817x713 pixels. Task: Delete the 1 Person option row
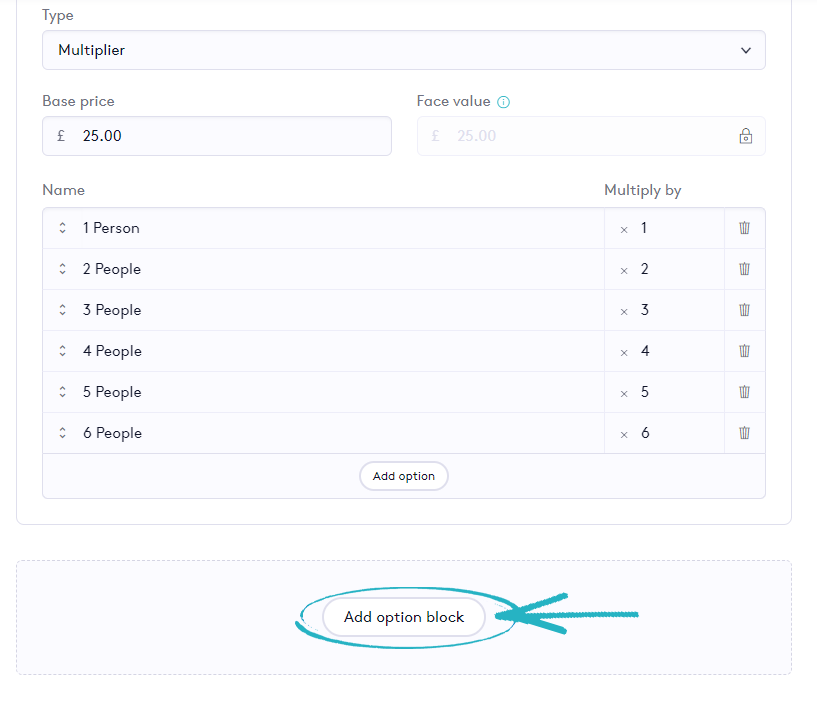(x=744, y=228)
